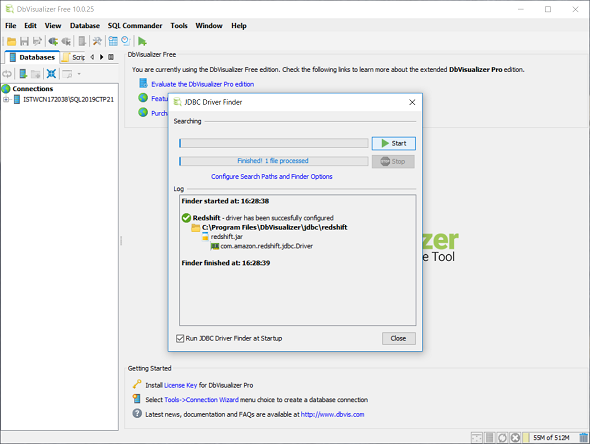This screenshot has height=444, width=590.
Task: Select the Connections root label
Action: pos(32,89)
